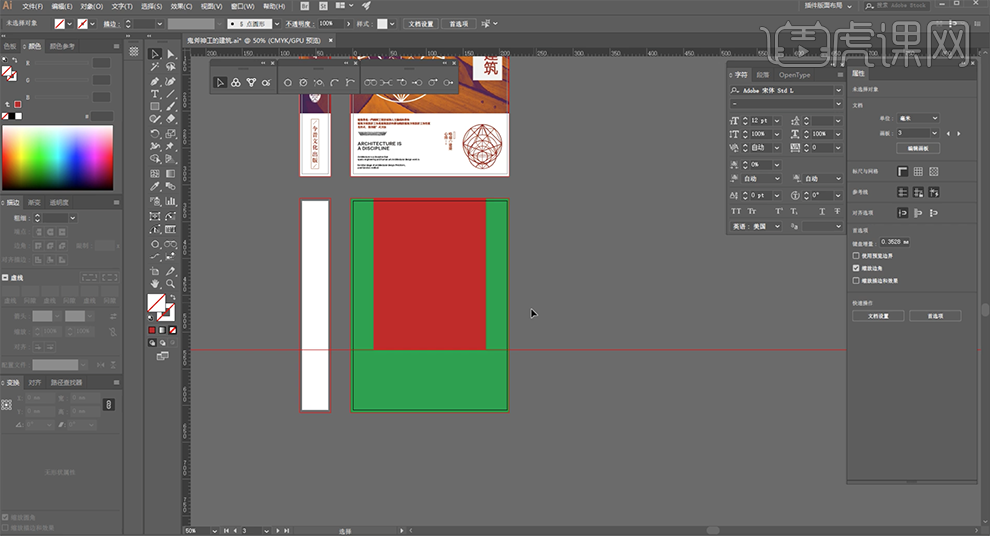The width and height of the screenshot is (990, 536).
Task: Pick the Hand tool
Action: click(x=155, y=283)
